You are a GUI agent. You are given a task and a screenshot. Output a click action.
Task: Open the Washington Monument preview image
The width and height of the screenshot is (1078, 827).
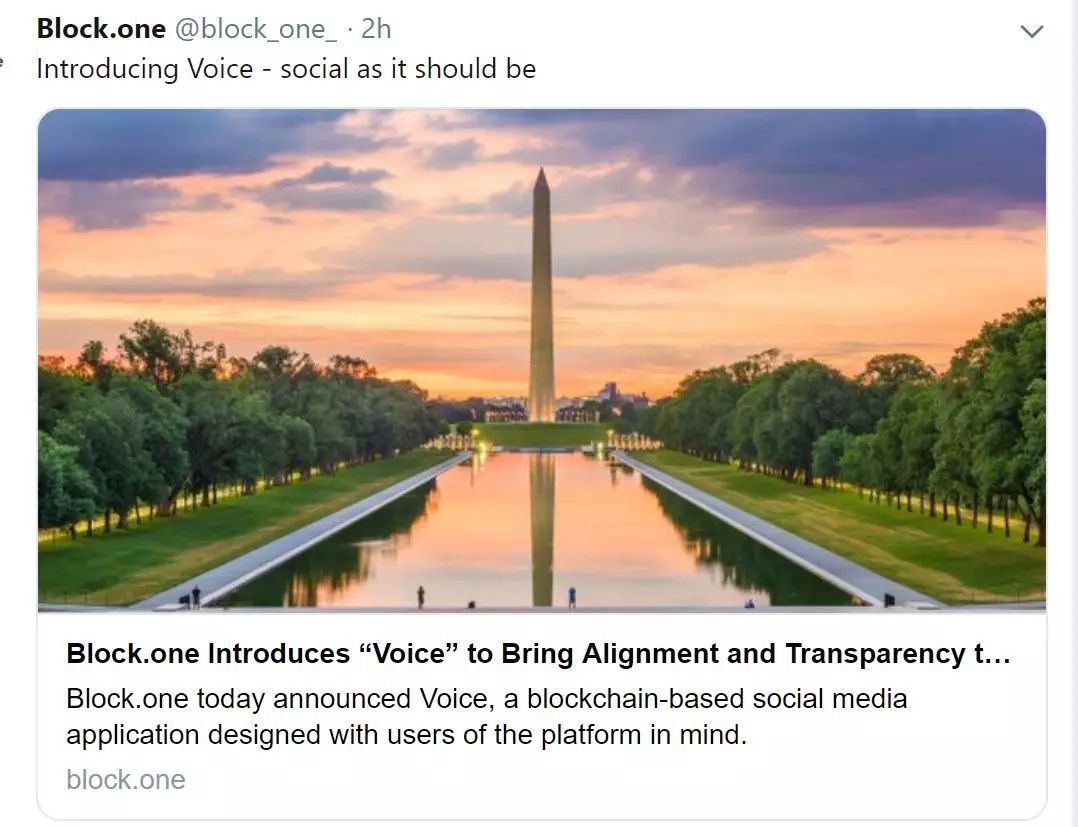(542, 360)
